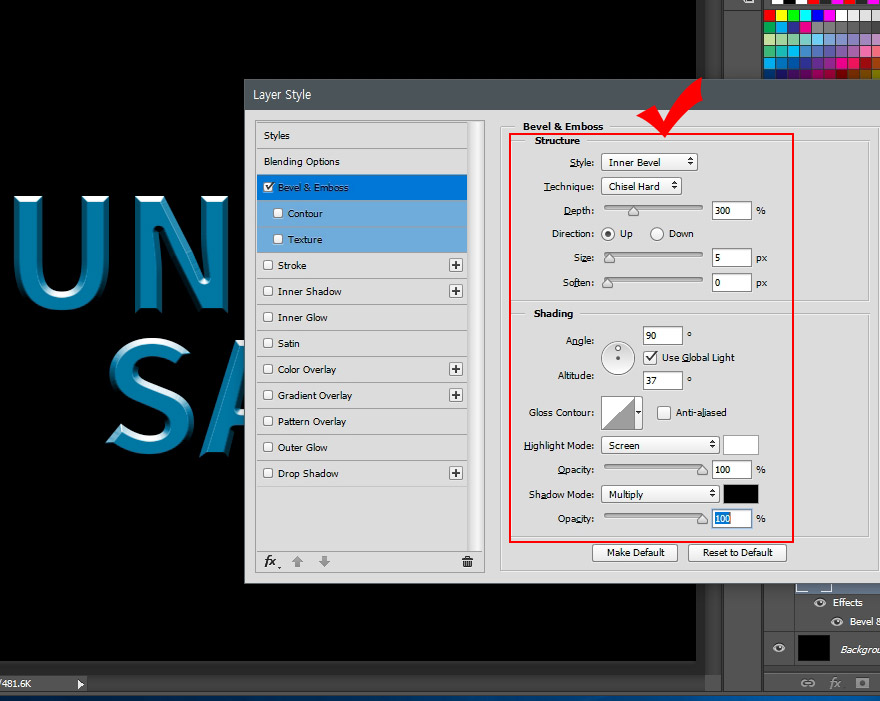The height and width of the screenshot is (701, 880).
Task: Toggle visibility of layer Effects
Action: pos(820,602)
